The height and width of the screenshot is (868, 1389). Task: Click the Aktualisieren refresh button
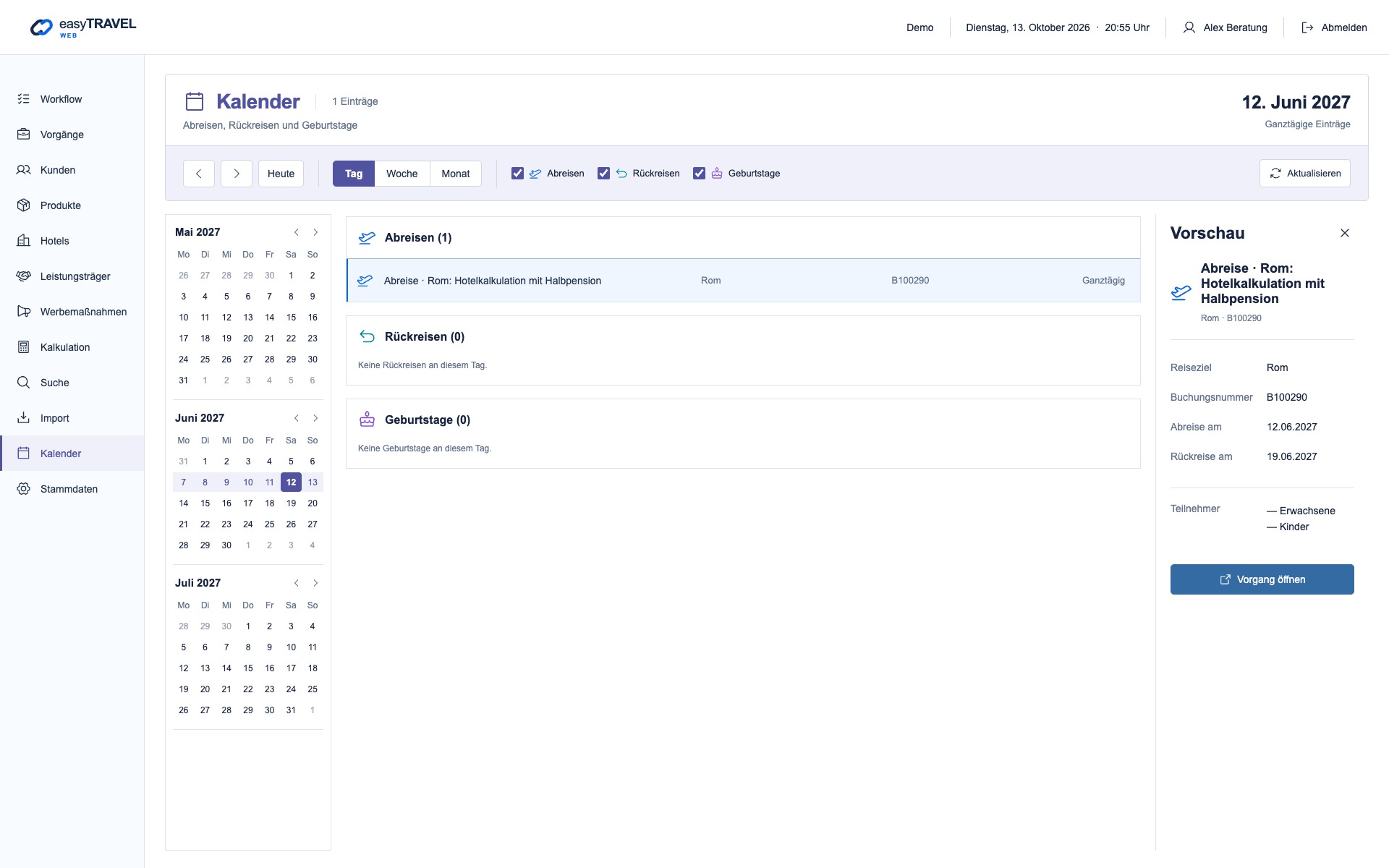(1304, 174)
